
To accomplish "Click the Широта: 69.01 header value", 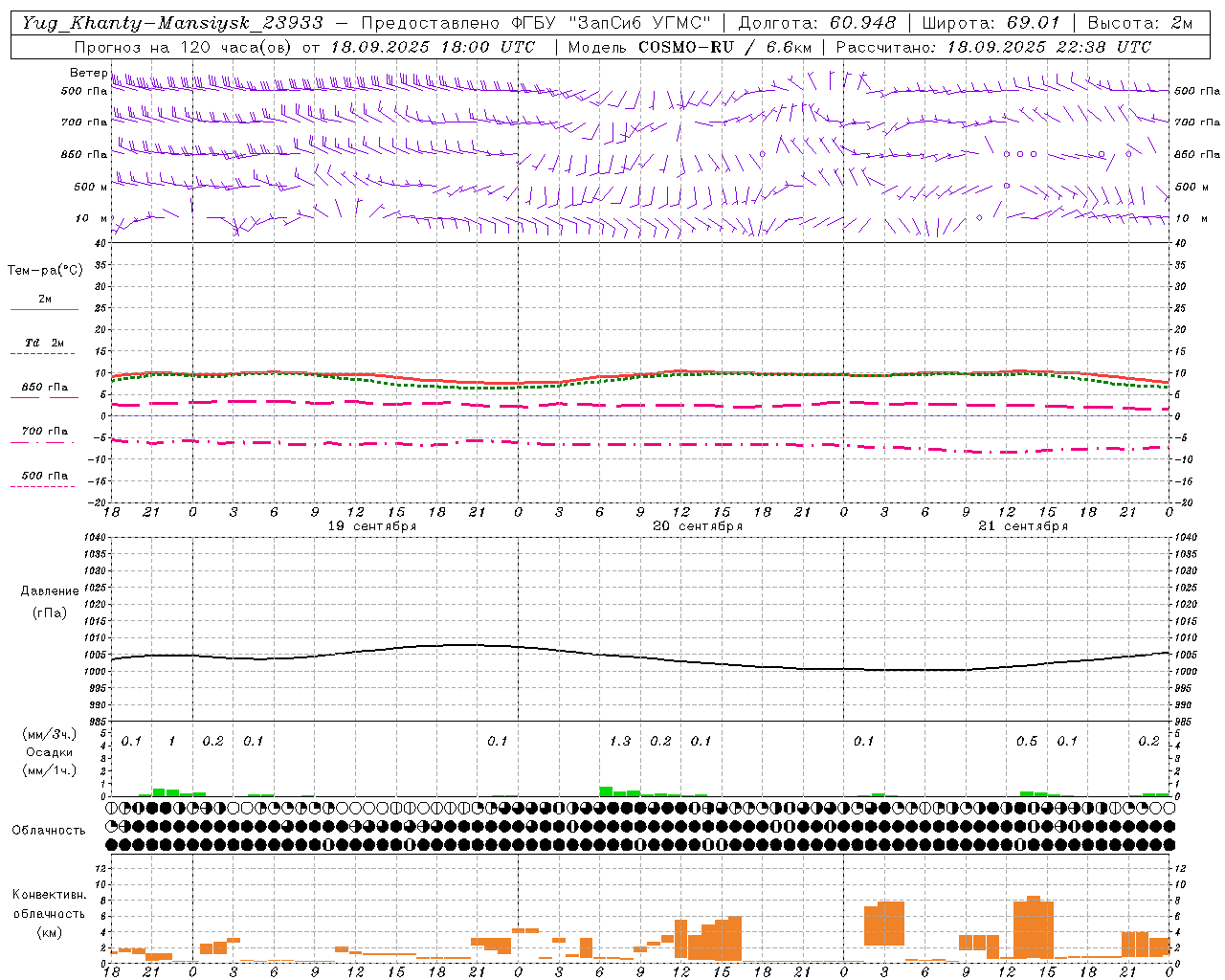I will 991,23.
